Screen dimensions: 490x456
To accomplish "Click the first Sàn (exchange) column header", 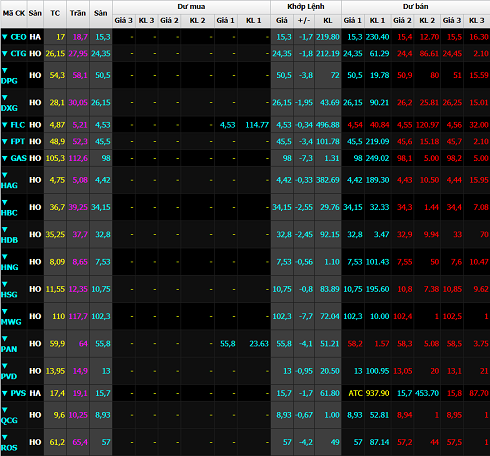I will [35, 13].
